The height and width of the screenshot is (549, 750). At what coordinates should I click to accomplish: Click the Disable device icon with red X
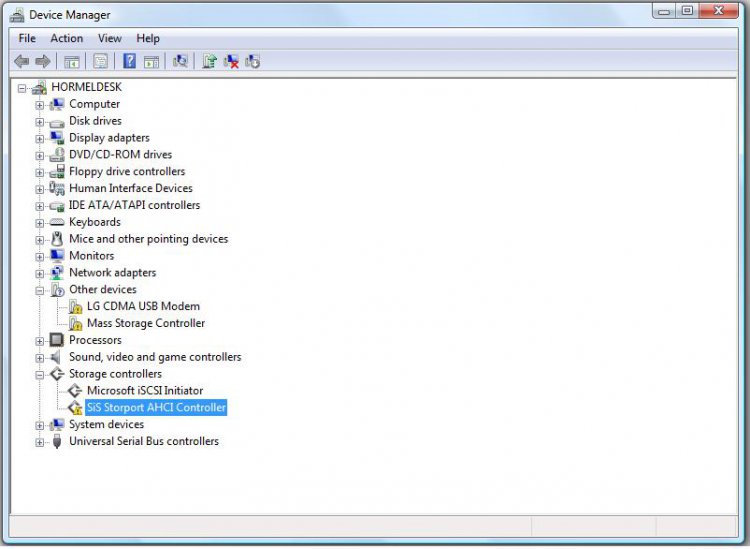(231, 61)
